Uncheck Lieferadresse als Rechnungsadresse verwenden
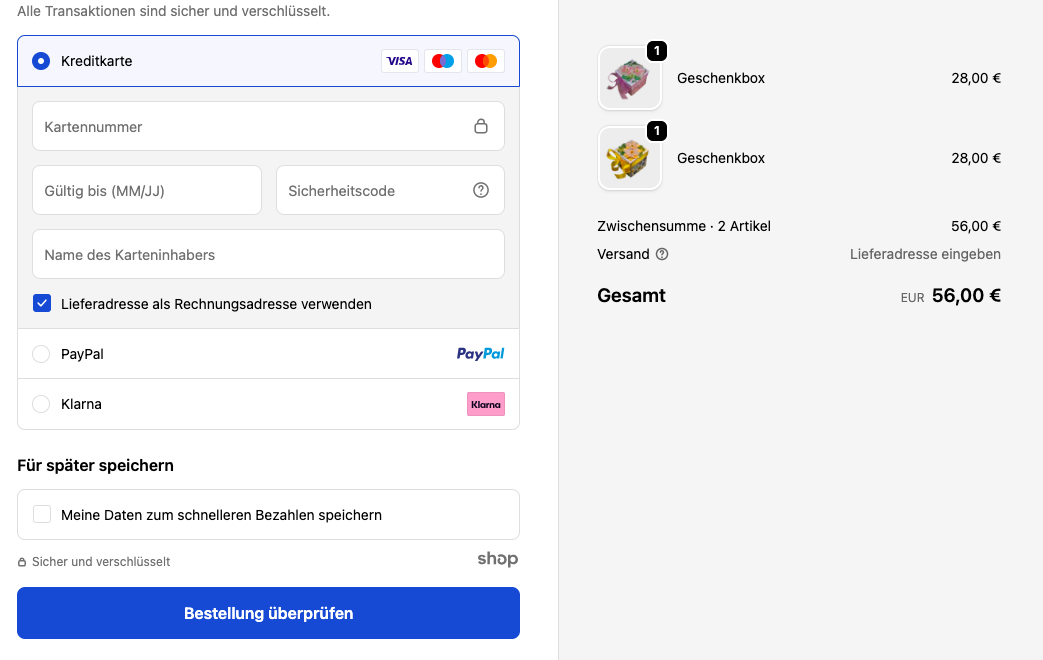The image size is (1043, 660). pos(42,304)
